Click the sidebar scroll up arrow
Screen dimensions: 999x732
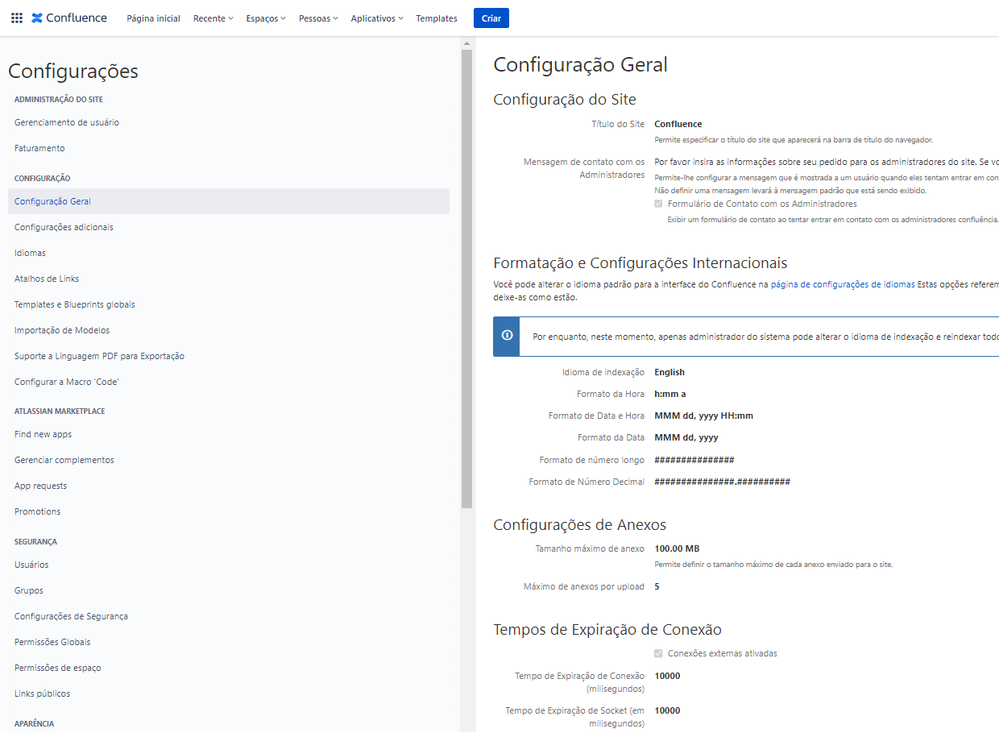click(x=466, y=43)
